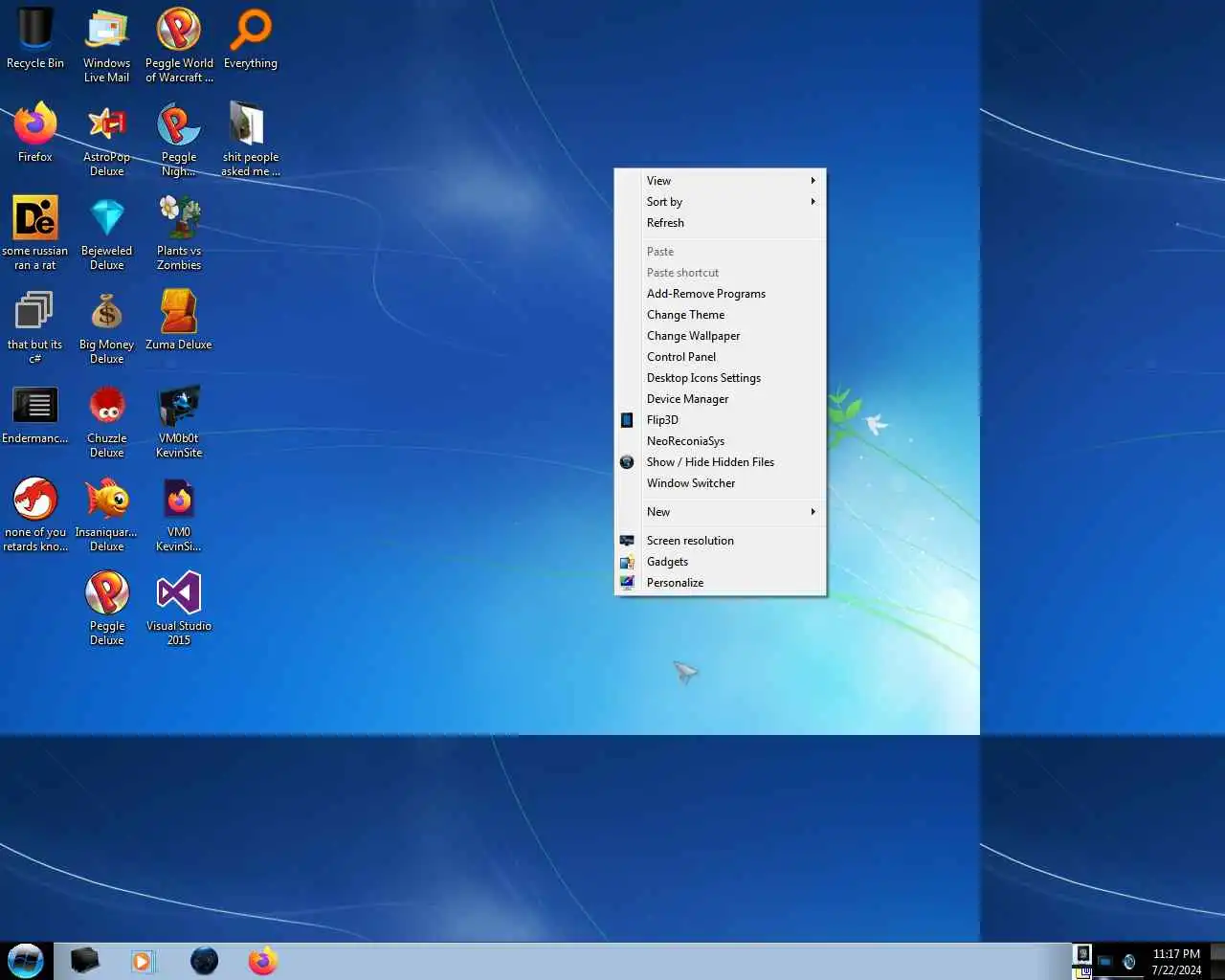Select the Recycle Bin desktop icon
The height and width of the screenshot is (980, 1225).
coord(35,40)
